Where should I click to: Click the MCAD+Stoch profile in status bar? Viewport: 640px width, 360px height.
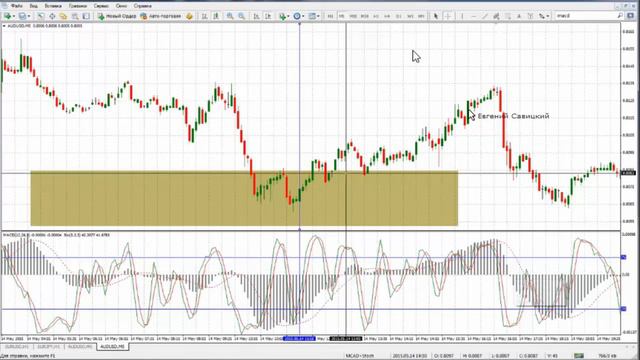pos(360,356)
